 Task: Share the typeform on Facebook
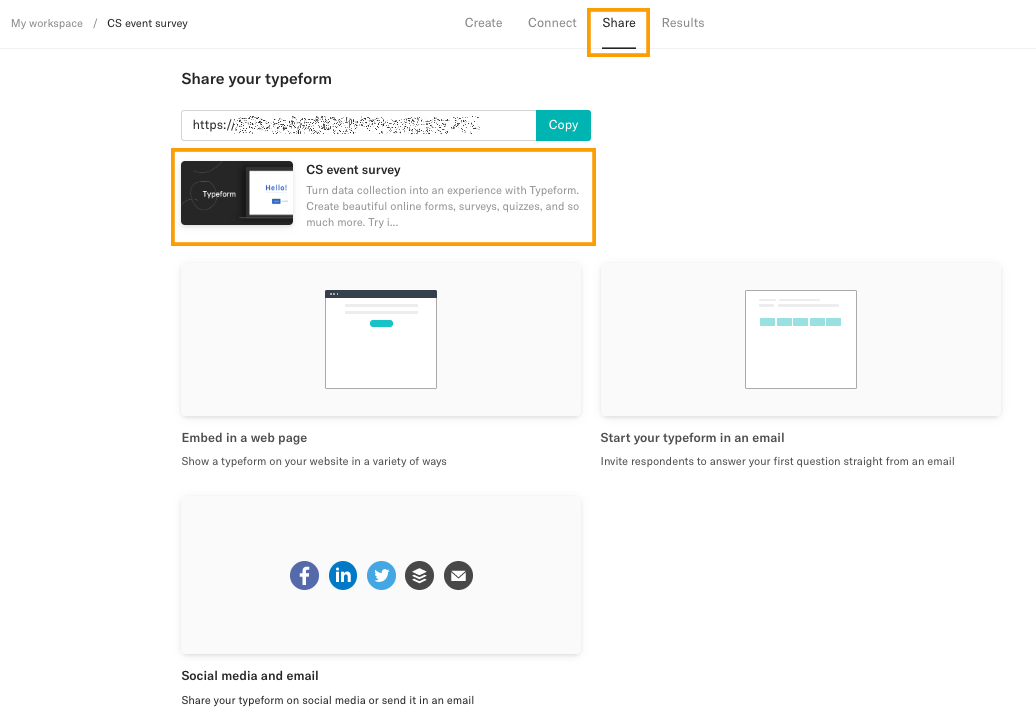tap(304, 575)
